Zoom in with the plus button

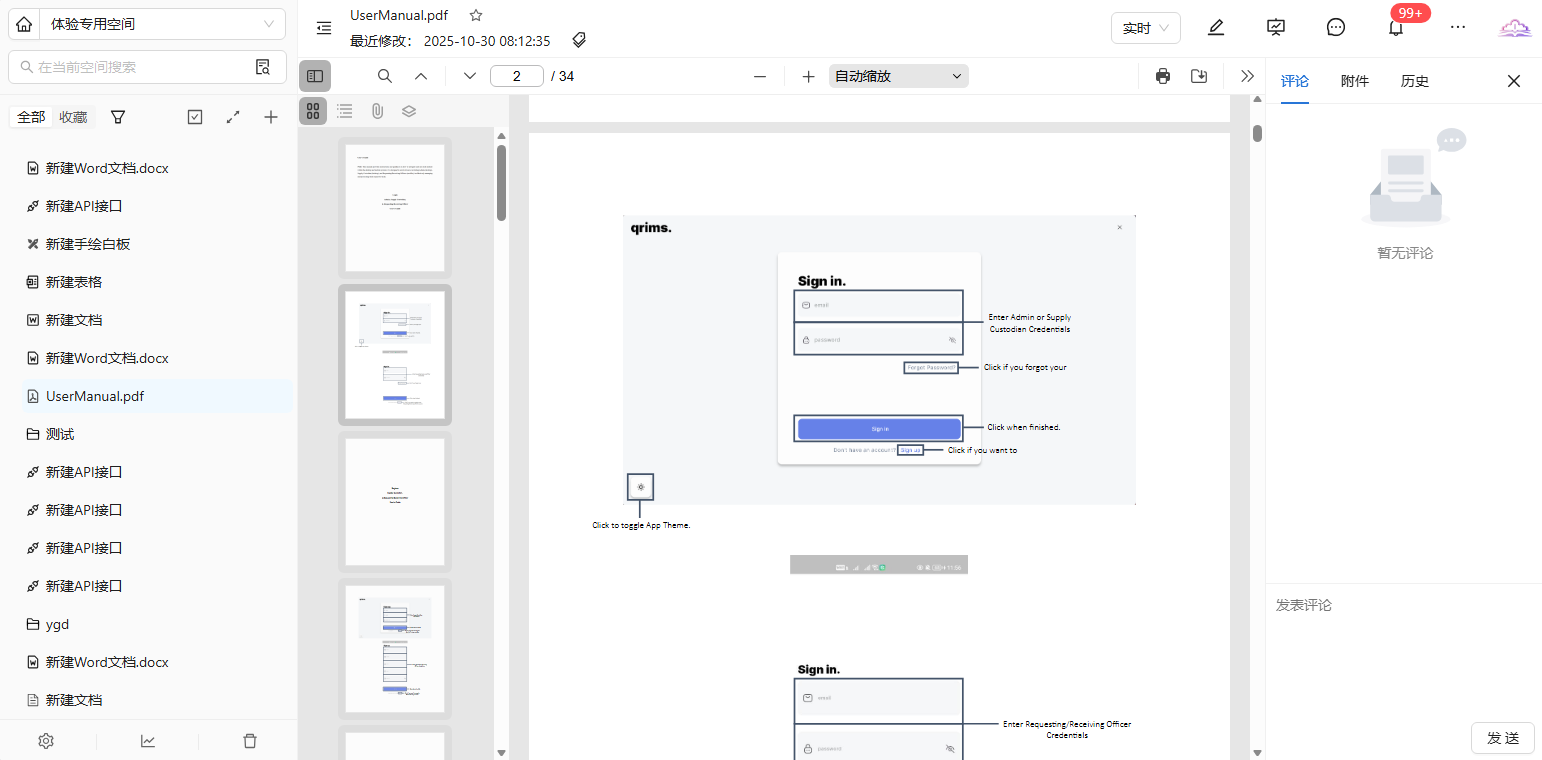809,76
